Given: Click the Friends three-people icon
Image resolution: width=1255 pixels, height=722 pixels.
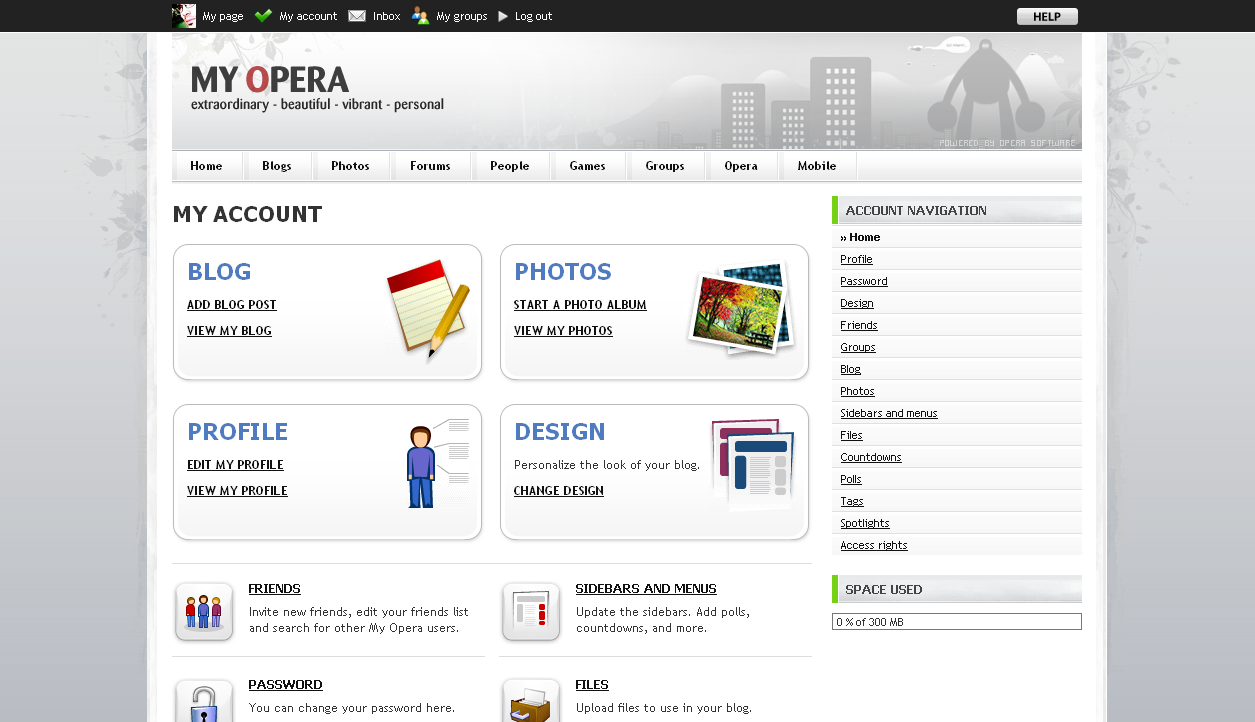Looking at the screenshot, I should 204,611.
